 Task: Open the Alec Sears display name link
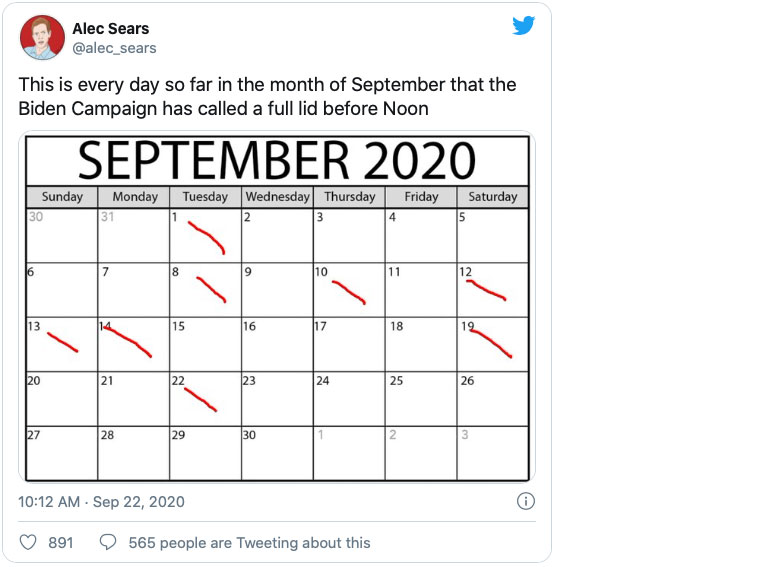[110, 28]
